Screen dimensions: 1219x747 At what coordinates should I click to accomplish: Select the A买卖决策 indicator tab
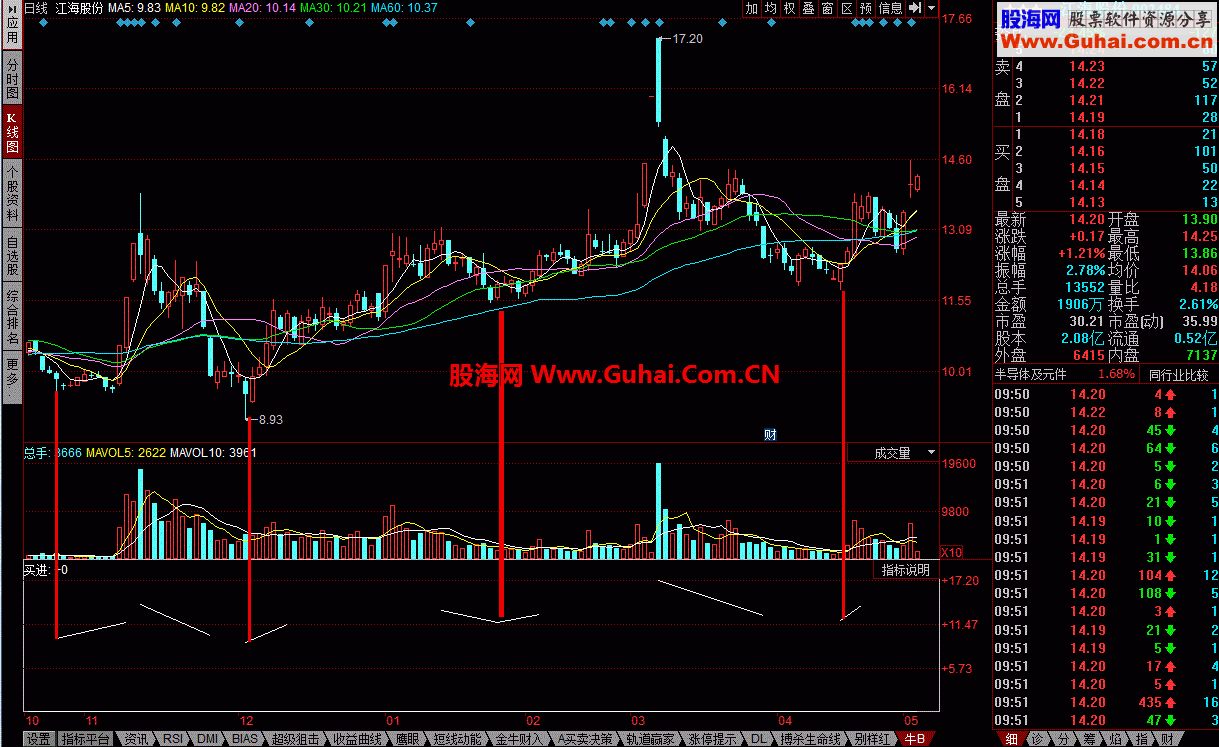(x=585, y=739)
